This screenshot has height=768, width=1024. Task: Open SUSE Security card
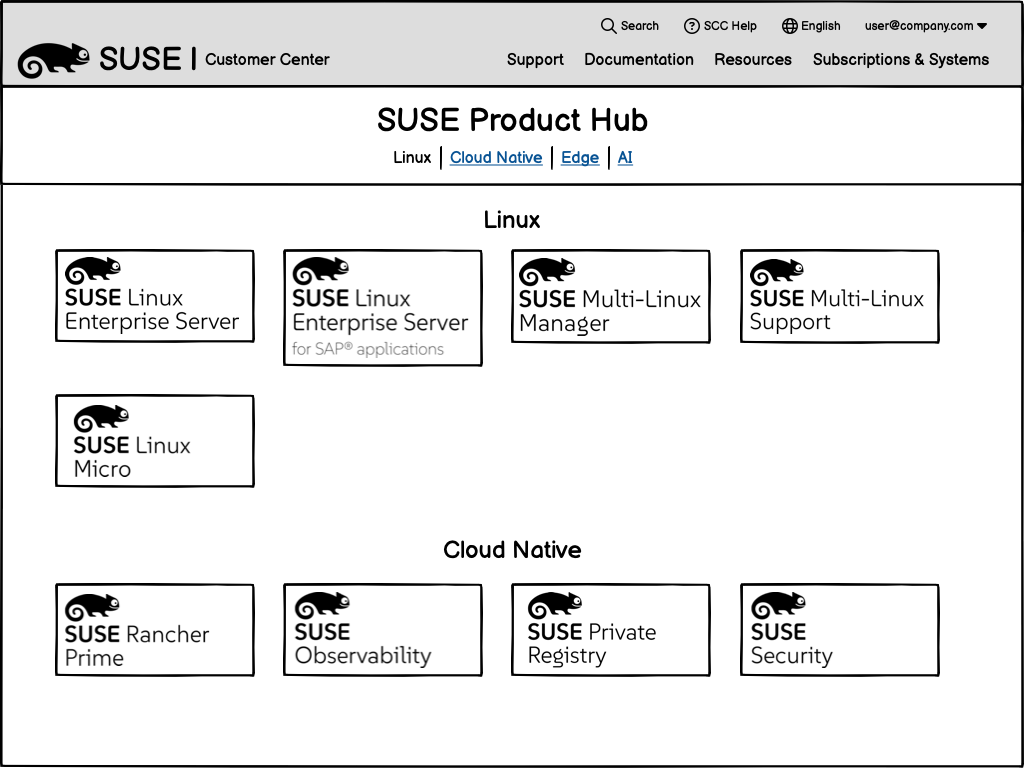pyautogui.click(x=840, y=630)
